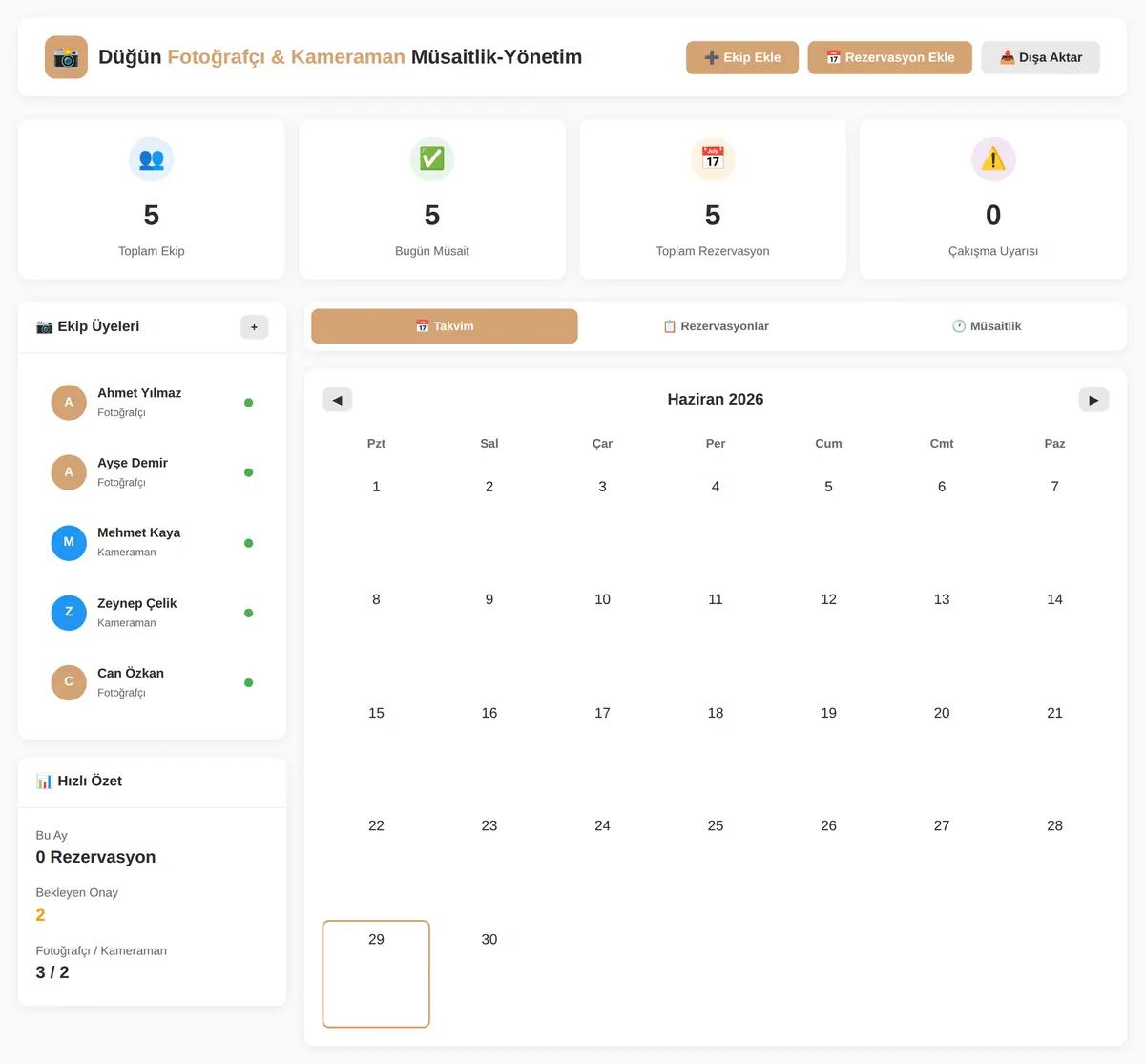Screen dimensions: 1145x1064
Task: Add a team member with the plus button
Action: pos(254,327)
